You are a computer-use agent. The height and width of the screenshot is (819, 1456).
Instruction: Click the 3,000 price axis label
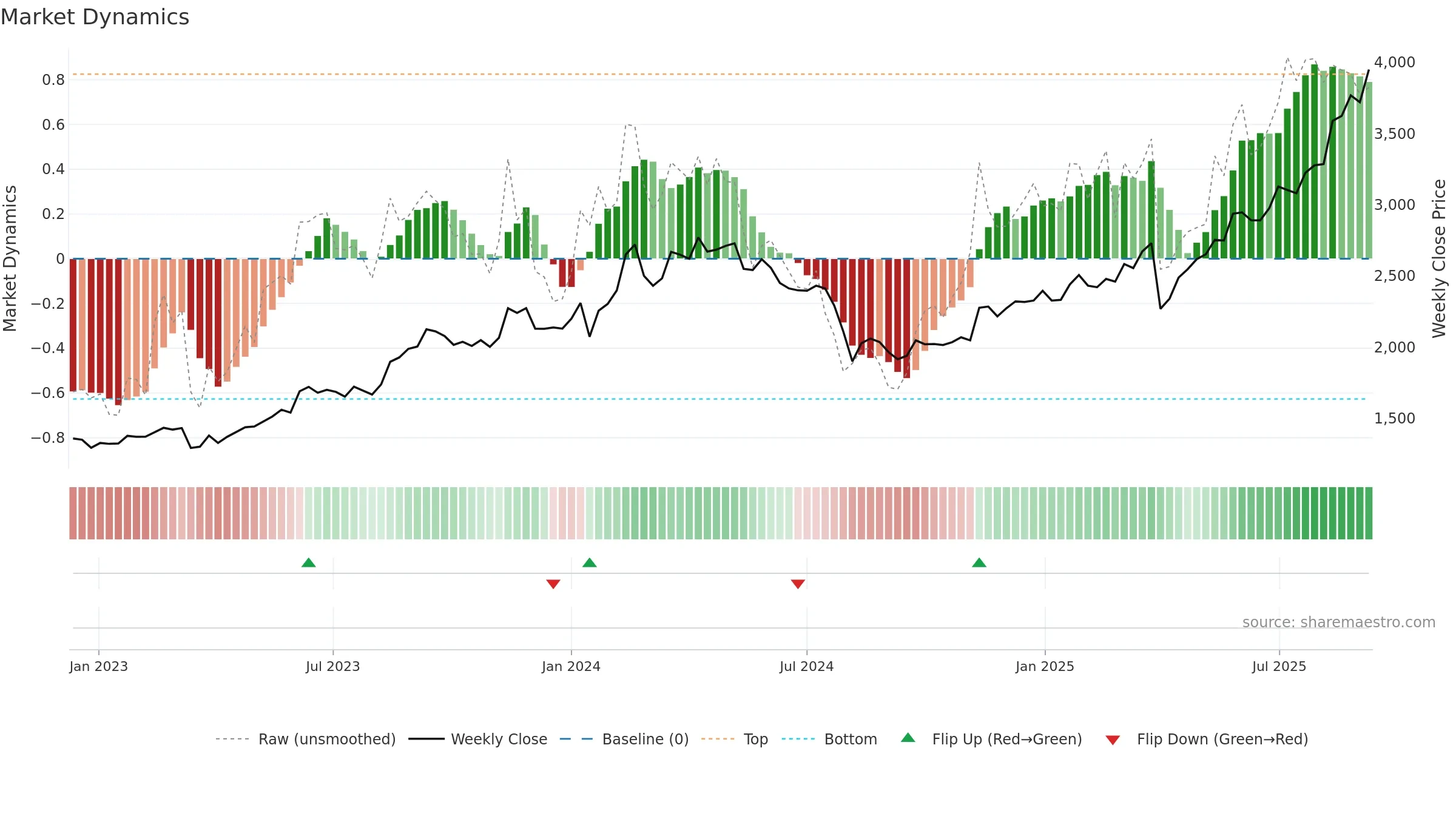1395,204
